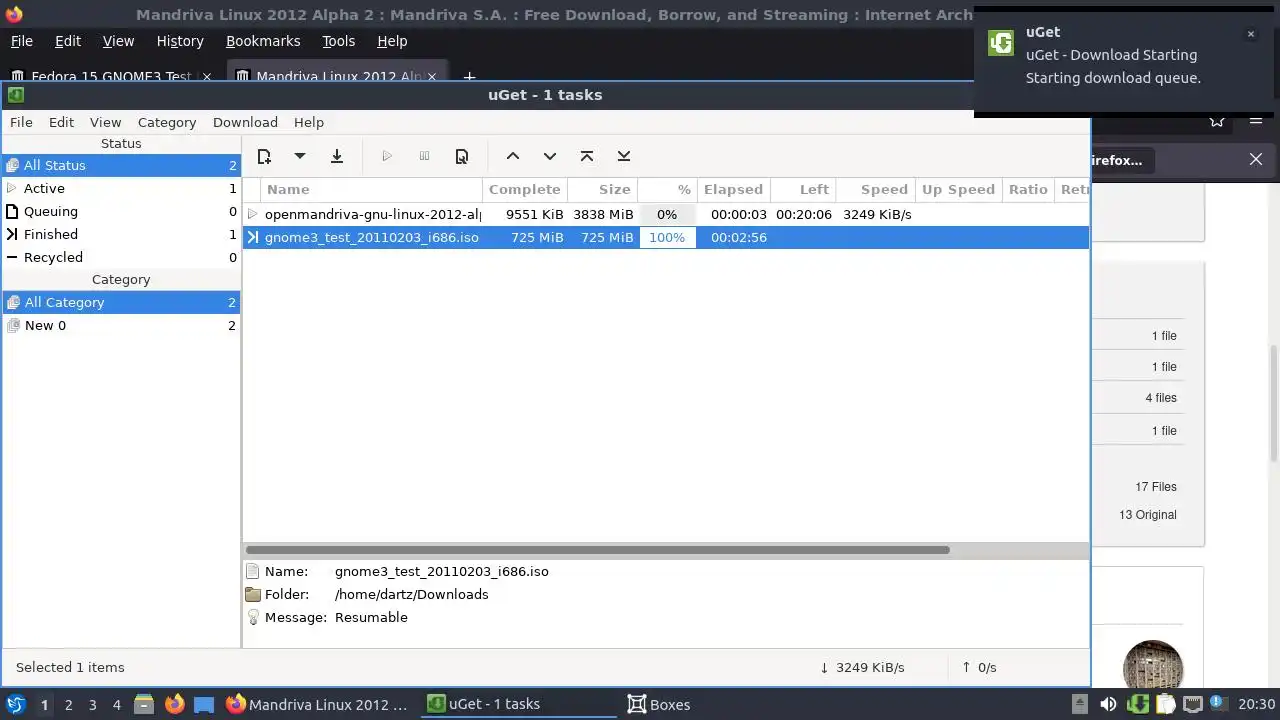Click the active-state triangle icon on openmandriva row
The image size is (1280, 720).
253,214
